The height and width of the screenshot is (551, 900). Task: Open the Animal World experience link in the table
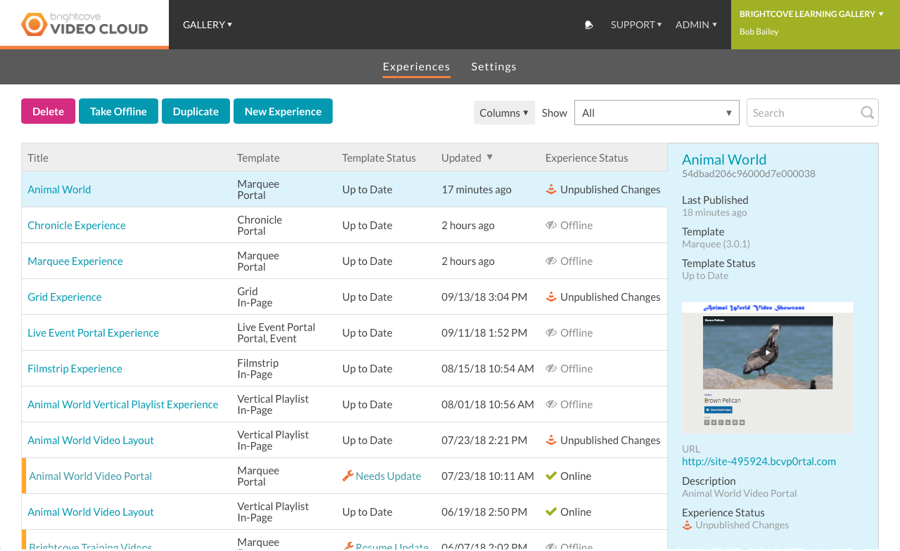click(59, 189)
